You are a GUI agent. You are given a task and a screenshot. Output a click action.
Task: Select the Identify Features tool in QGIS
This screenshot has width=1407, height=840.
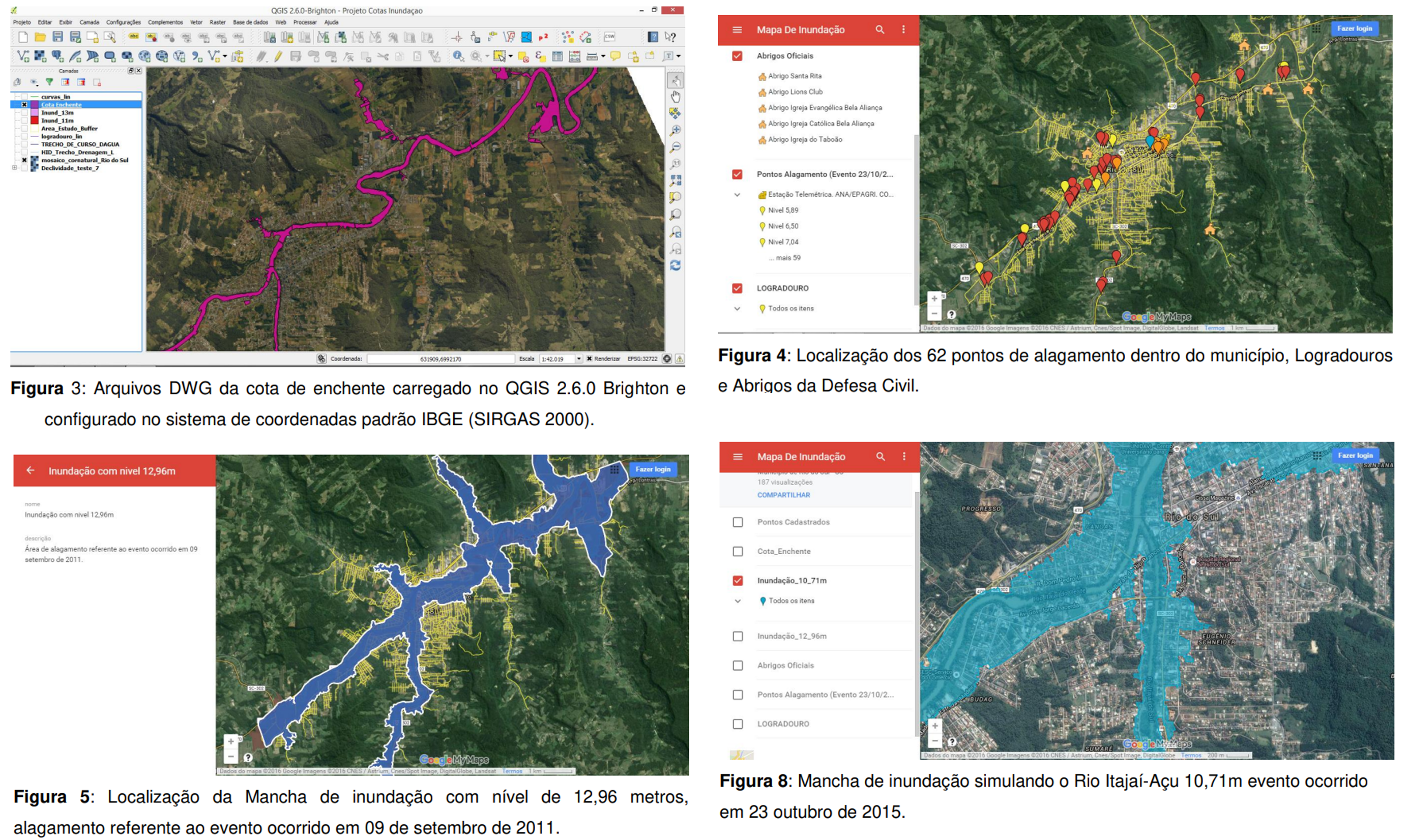[458, 56]
